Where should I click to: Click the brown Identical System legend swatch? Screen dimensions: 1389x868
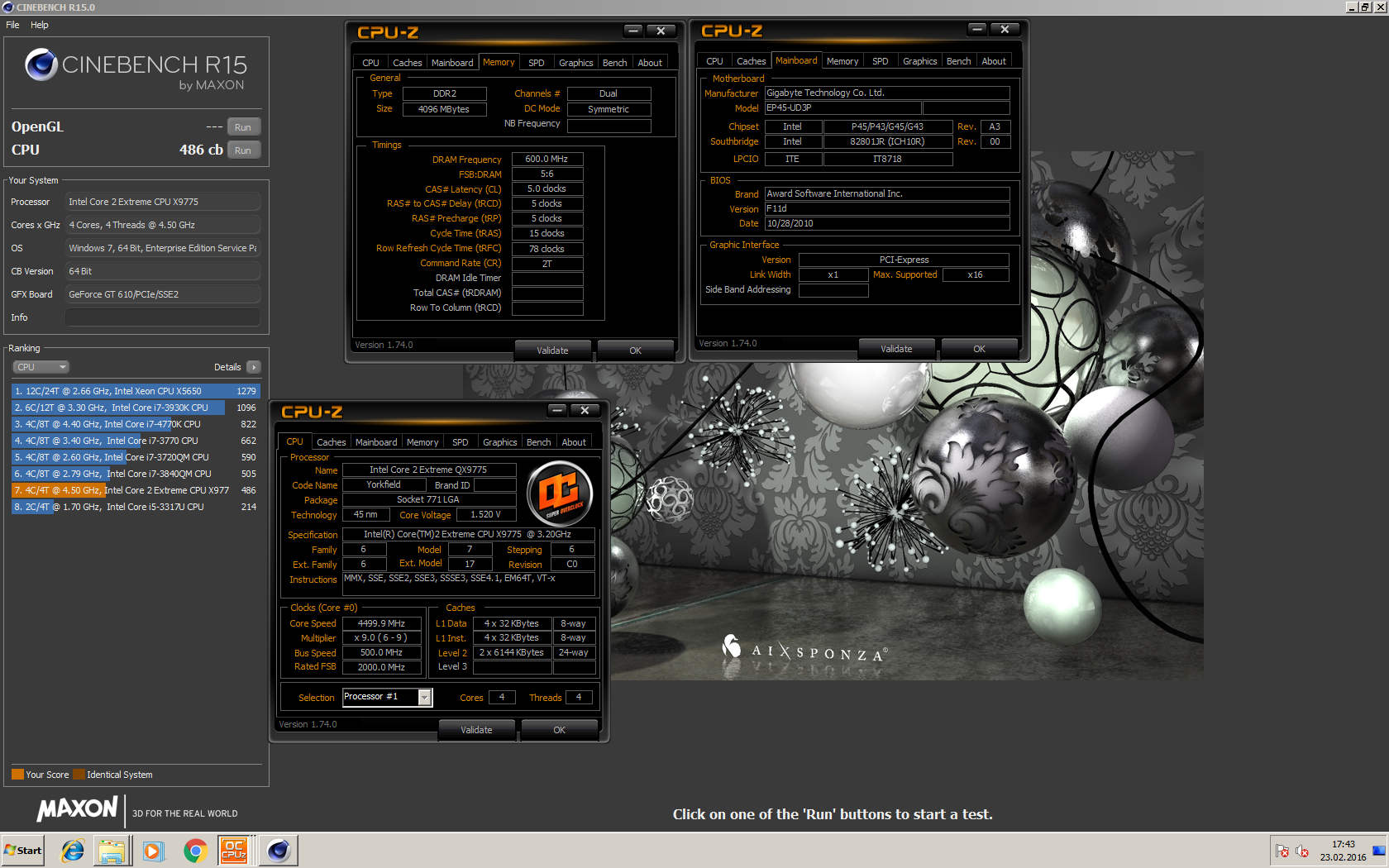pyautogui.click(x=79, y=775)
